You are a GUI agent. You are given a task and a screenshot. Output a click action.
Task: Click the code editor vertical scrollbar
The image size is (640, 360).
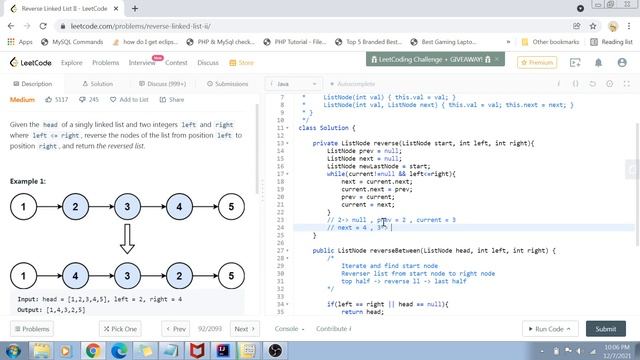pos(637,184)
